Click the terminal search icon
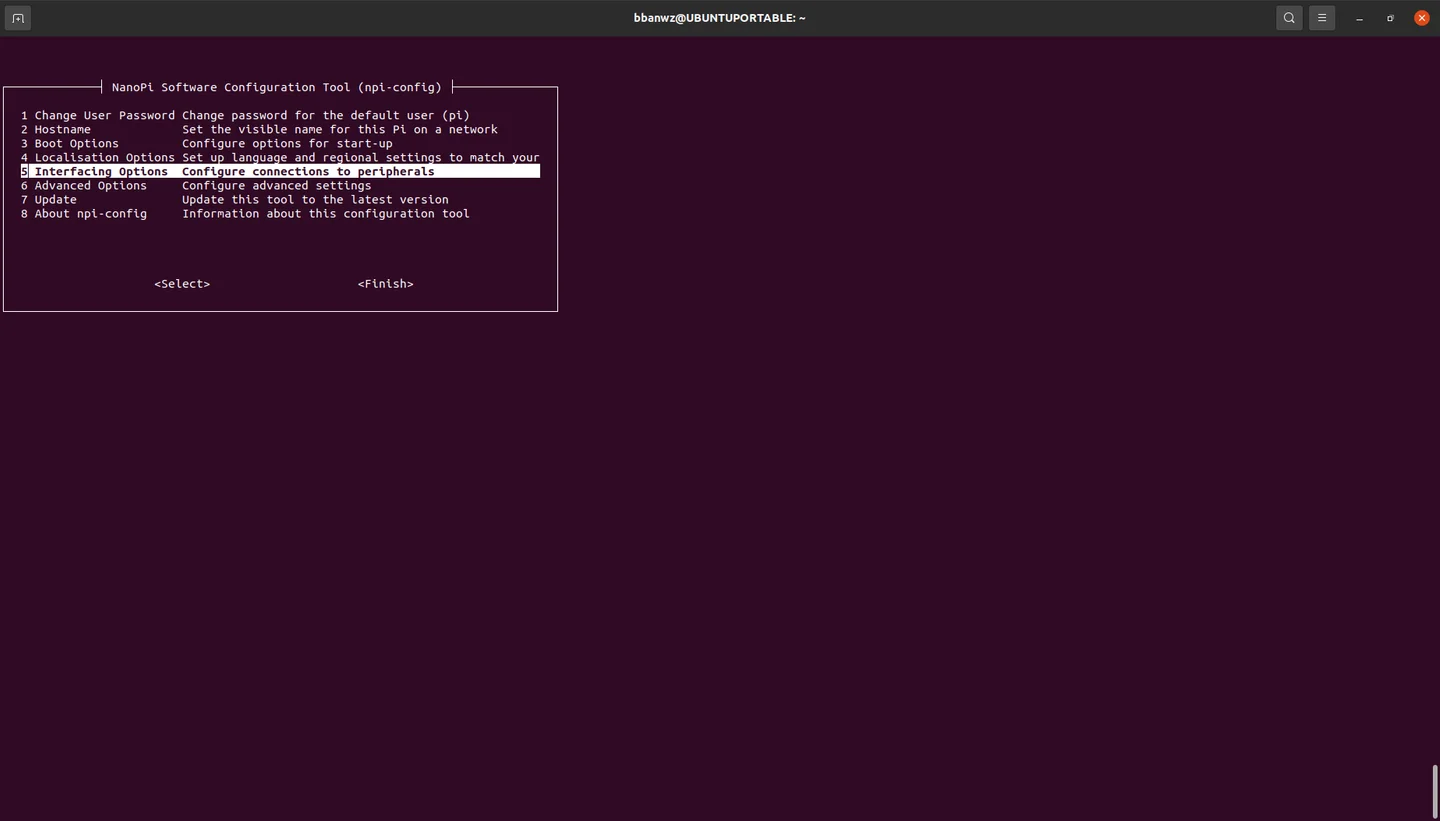 click(x=1289, y=18)
